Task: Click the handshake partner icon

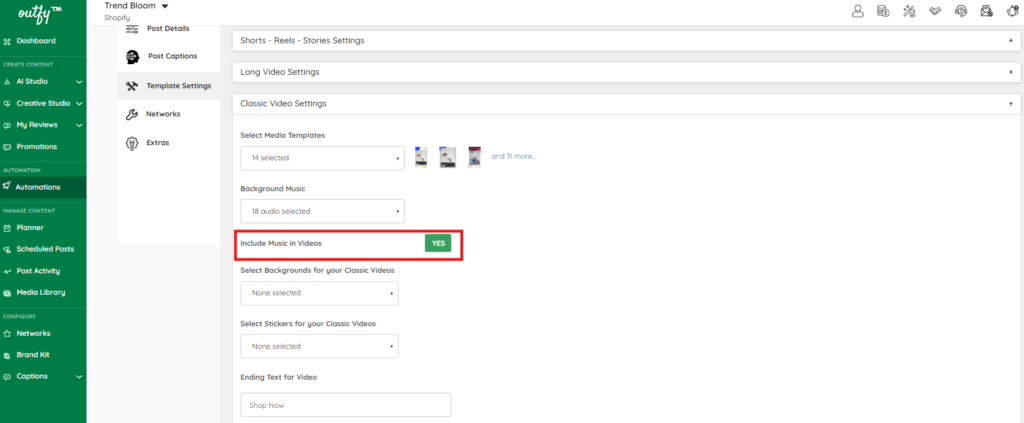Action: pyautogui.click(x=935, y=10)
